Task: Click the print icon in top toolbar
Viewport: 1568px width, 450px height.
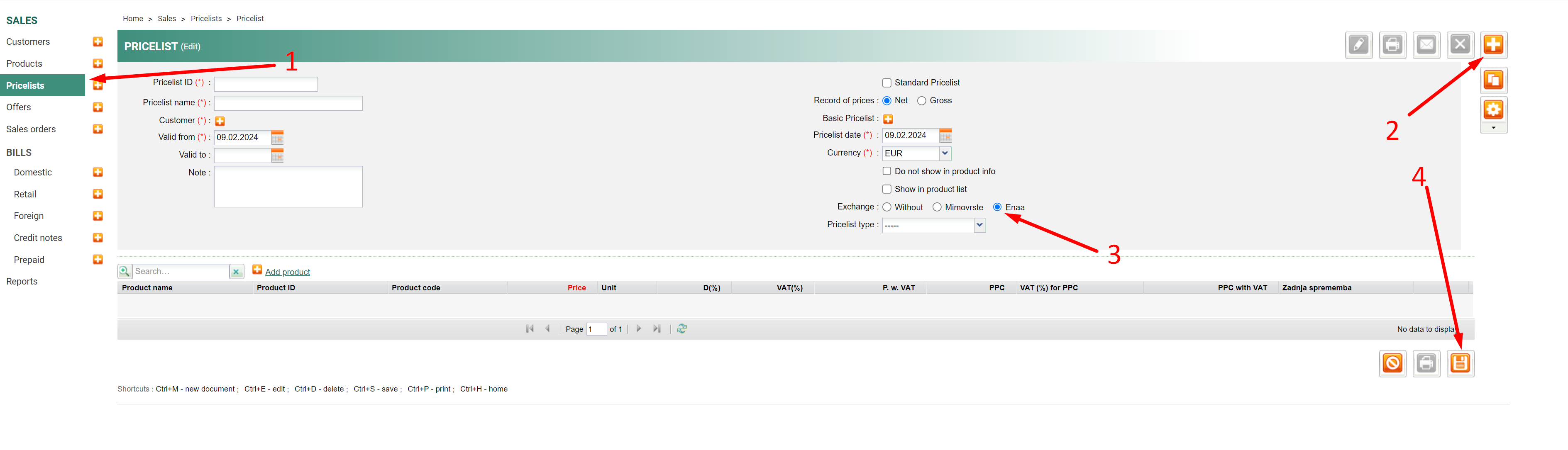Action: pyautogui.click(x=1392, y=45)
